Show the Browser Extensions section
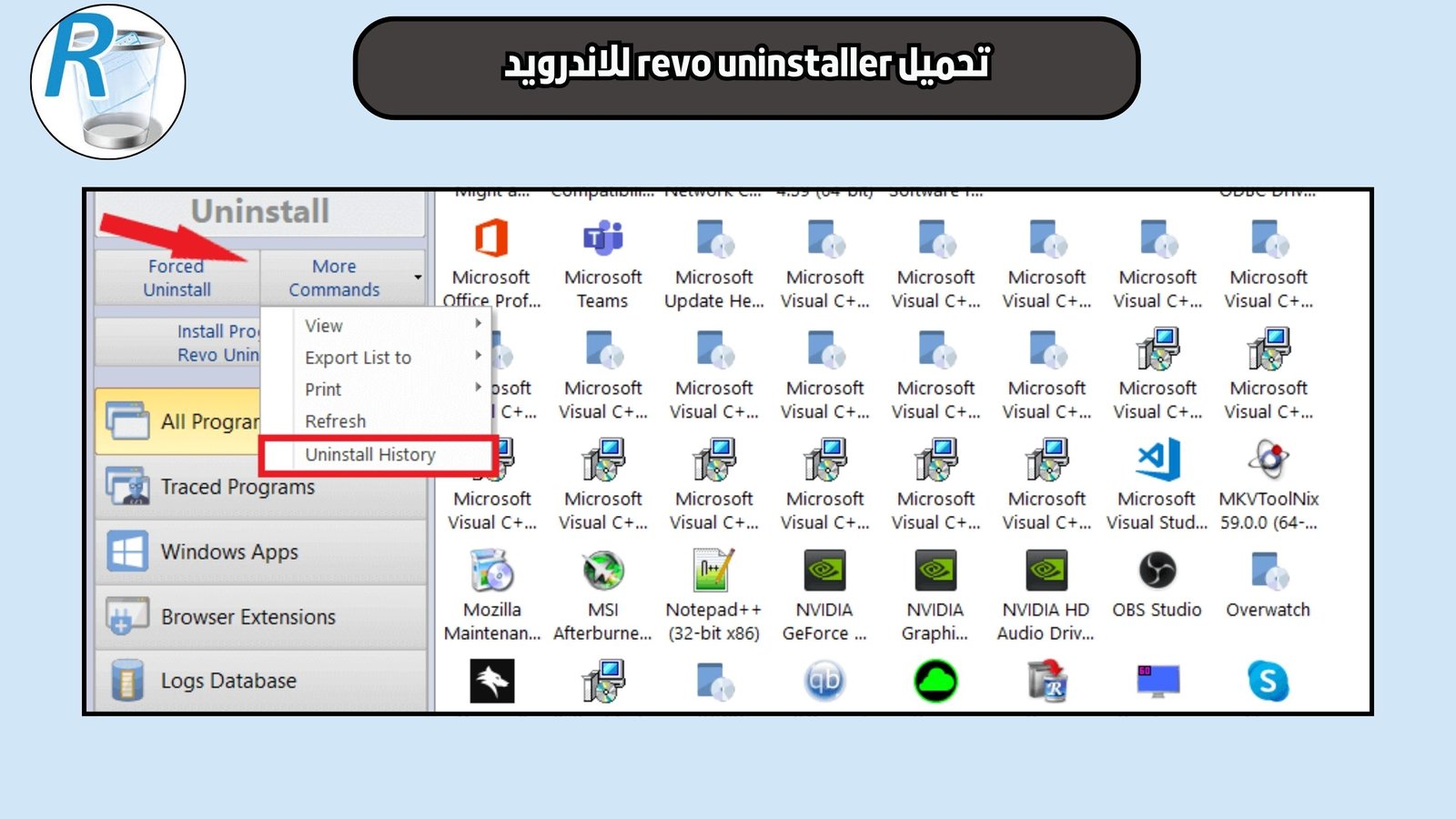1456x819 pixels. pos(261,617)
